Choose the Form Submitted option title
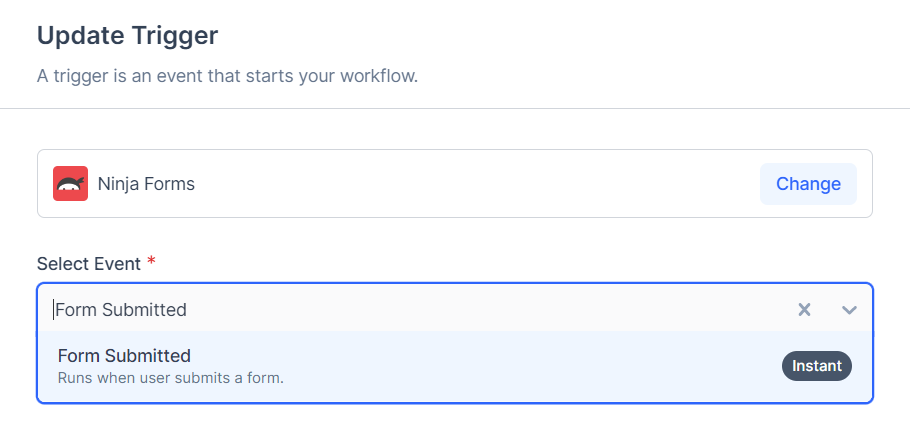Image resolution: width=910 pixels, height=427 pixels. coord(124,356)
